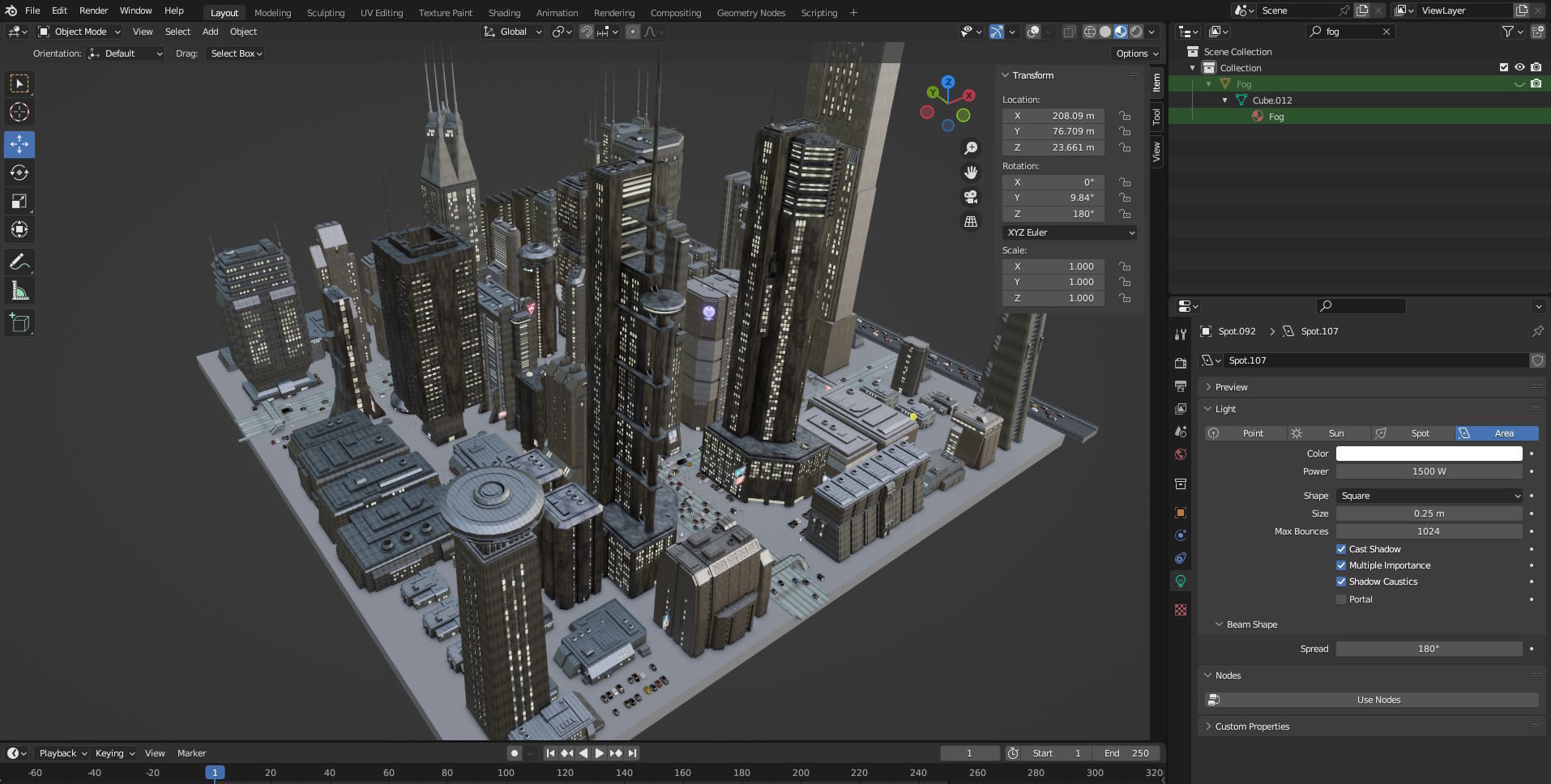Open the Texture properties tab icon
This screenshot has height=784, width=1551.
[x=1181, y=610]
